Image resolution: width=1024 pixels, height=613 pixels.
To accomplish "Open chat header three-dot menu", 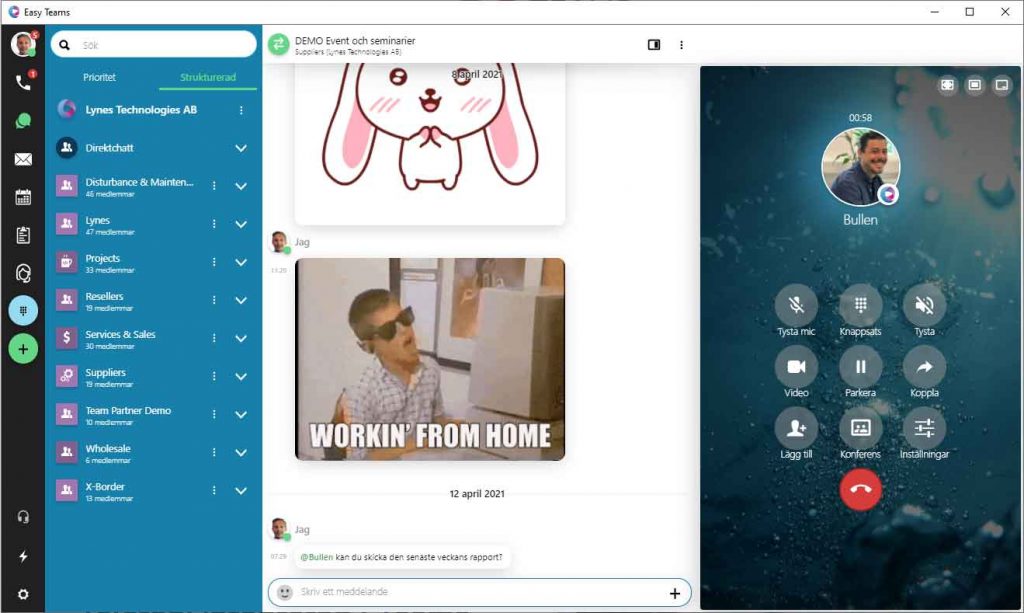I will (x=681, y=45).
